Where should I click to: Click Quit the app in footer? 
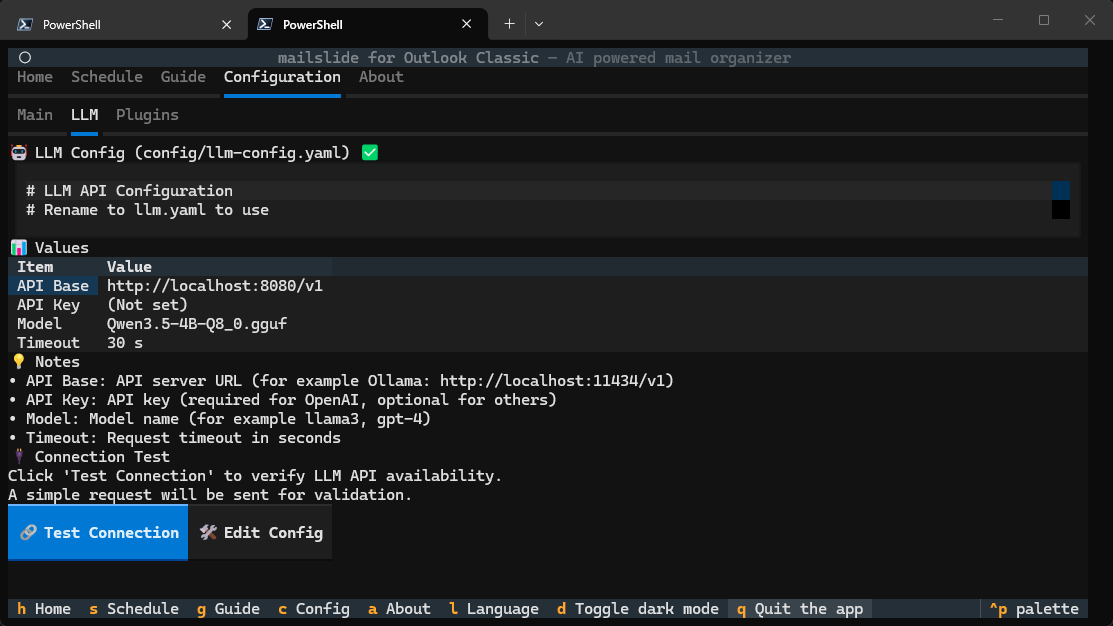coord(800,609)
